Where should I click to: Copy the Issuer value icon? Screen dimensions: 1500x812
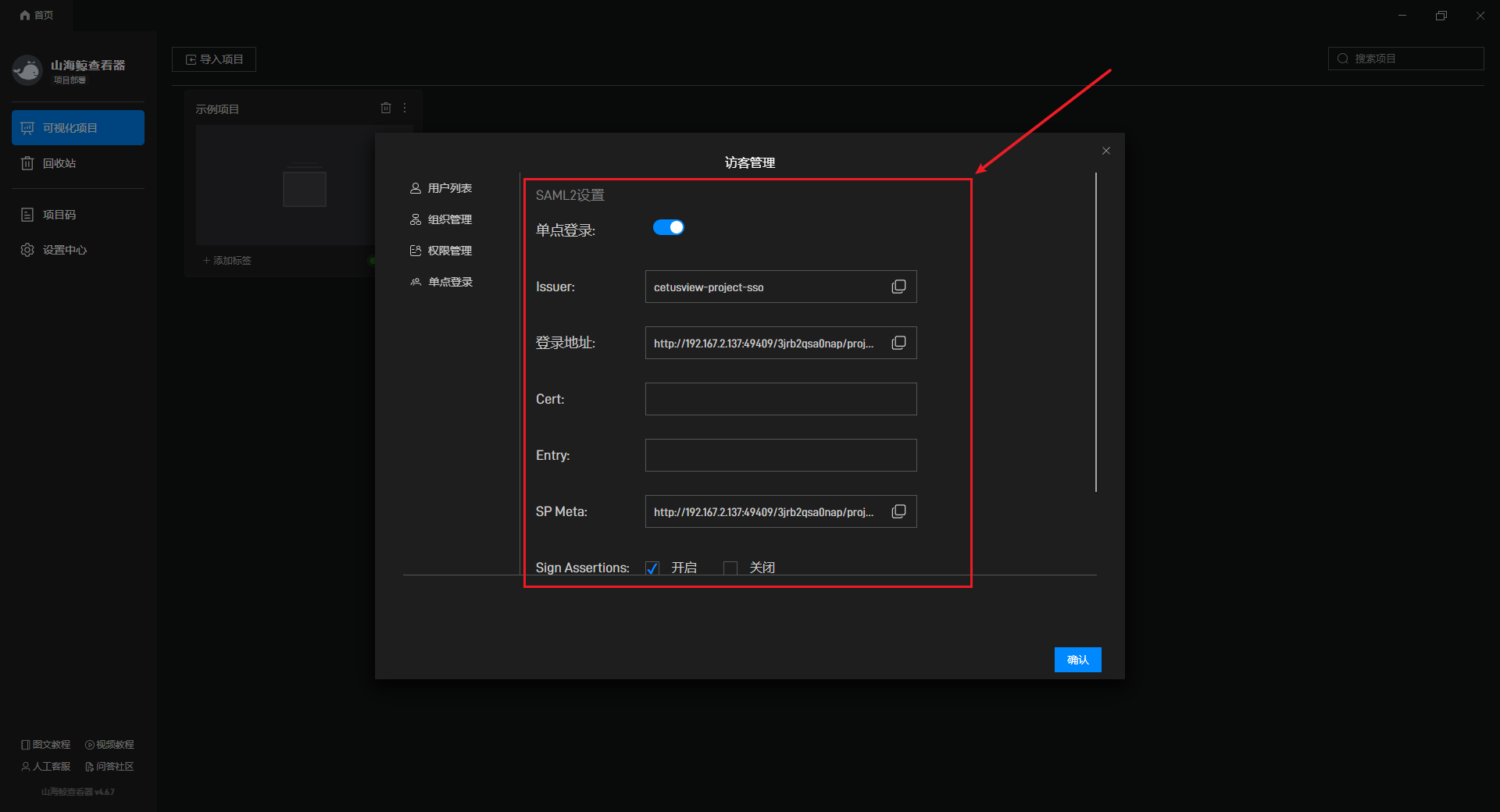tap(898, 287)
